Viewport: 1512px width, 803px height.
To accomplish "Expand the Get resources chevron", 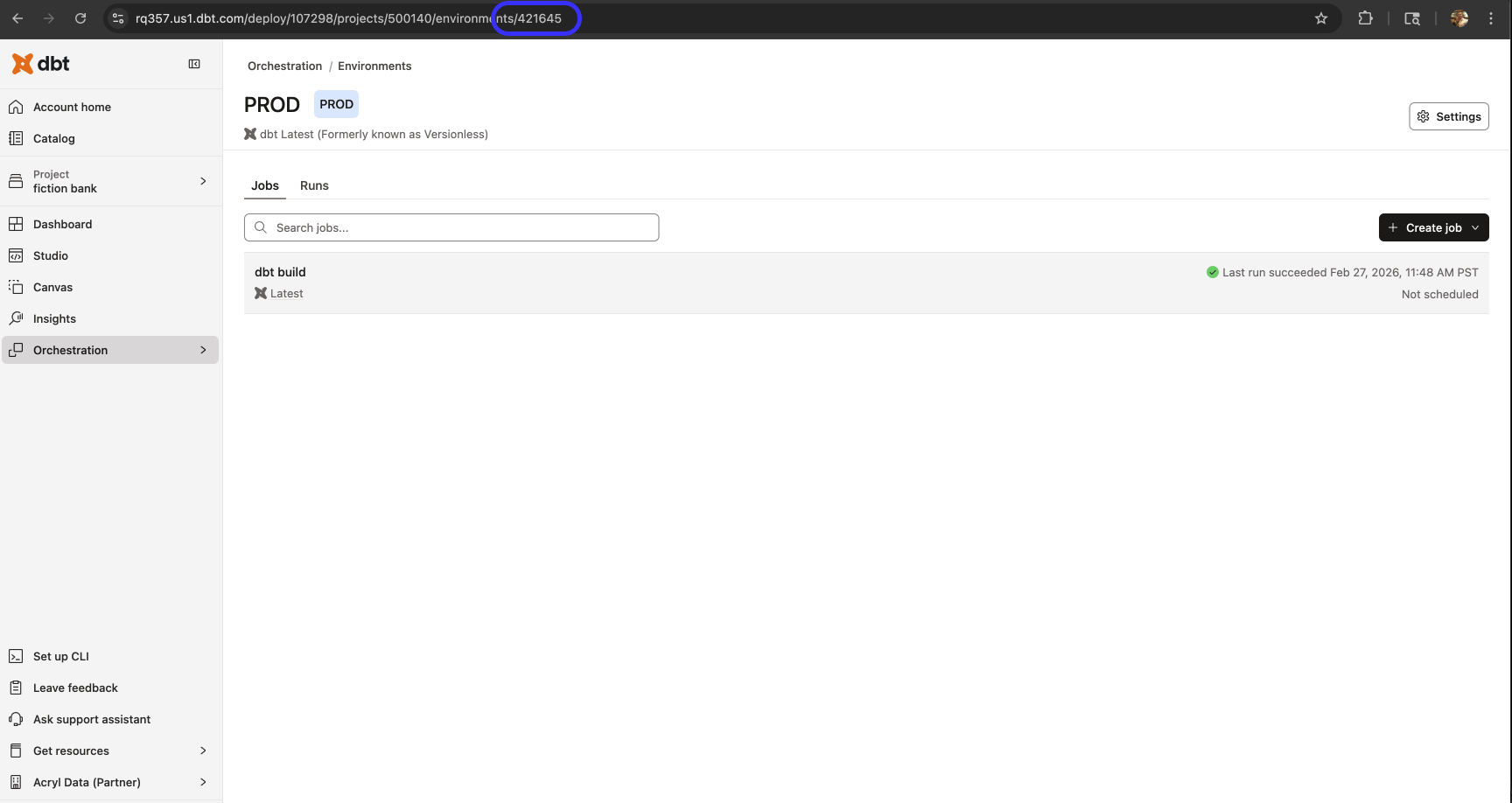I will pyautogui.click(x=203, y=751).
